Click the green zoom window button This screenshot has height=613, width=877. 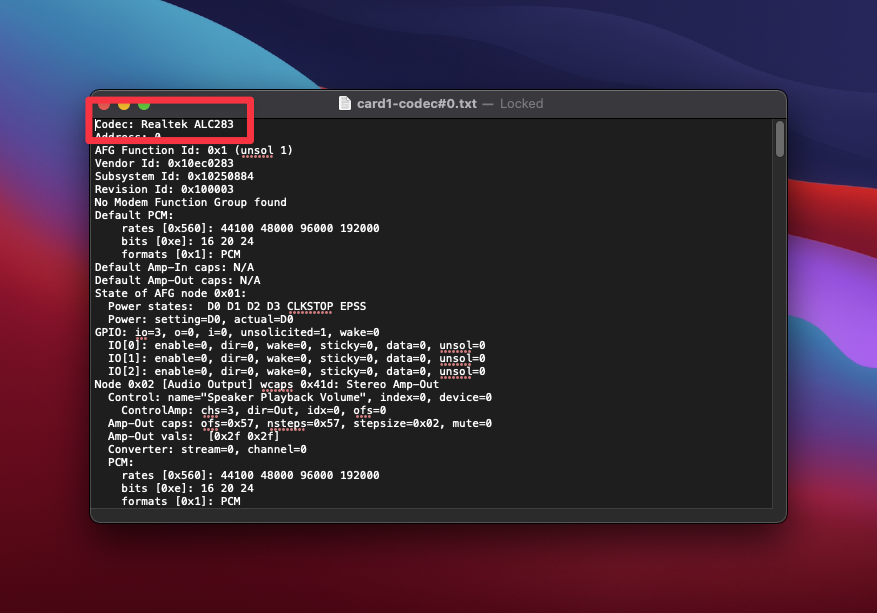(x=144, y=105)
